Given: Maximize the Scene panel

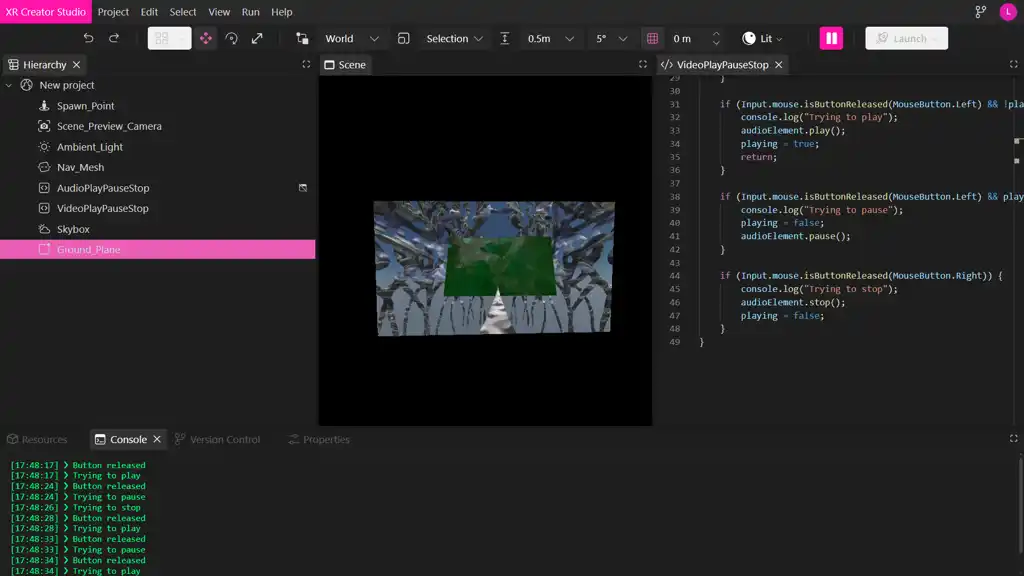Looking at the screenshot, I should 643,64.
